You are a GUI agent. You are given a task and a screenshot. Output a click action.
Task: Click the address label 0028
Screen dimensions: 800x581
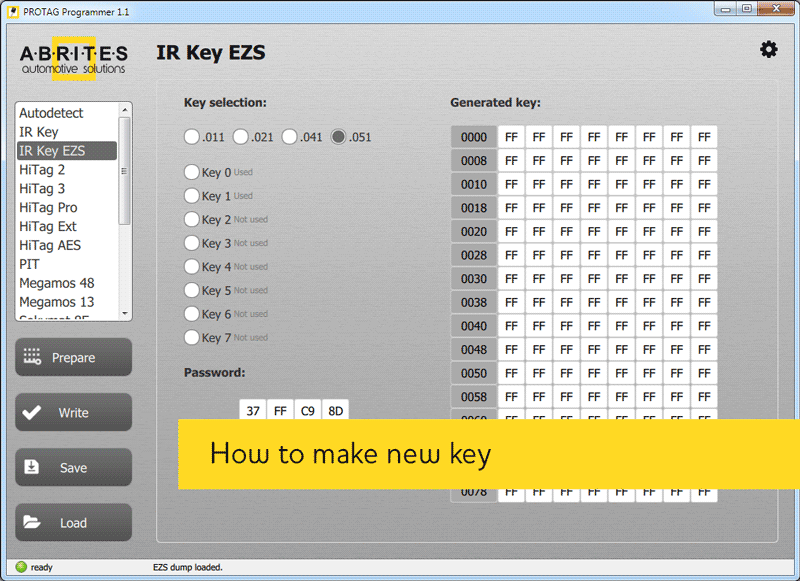click(474, 255)
